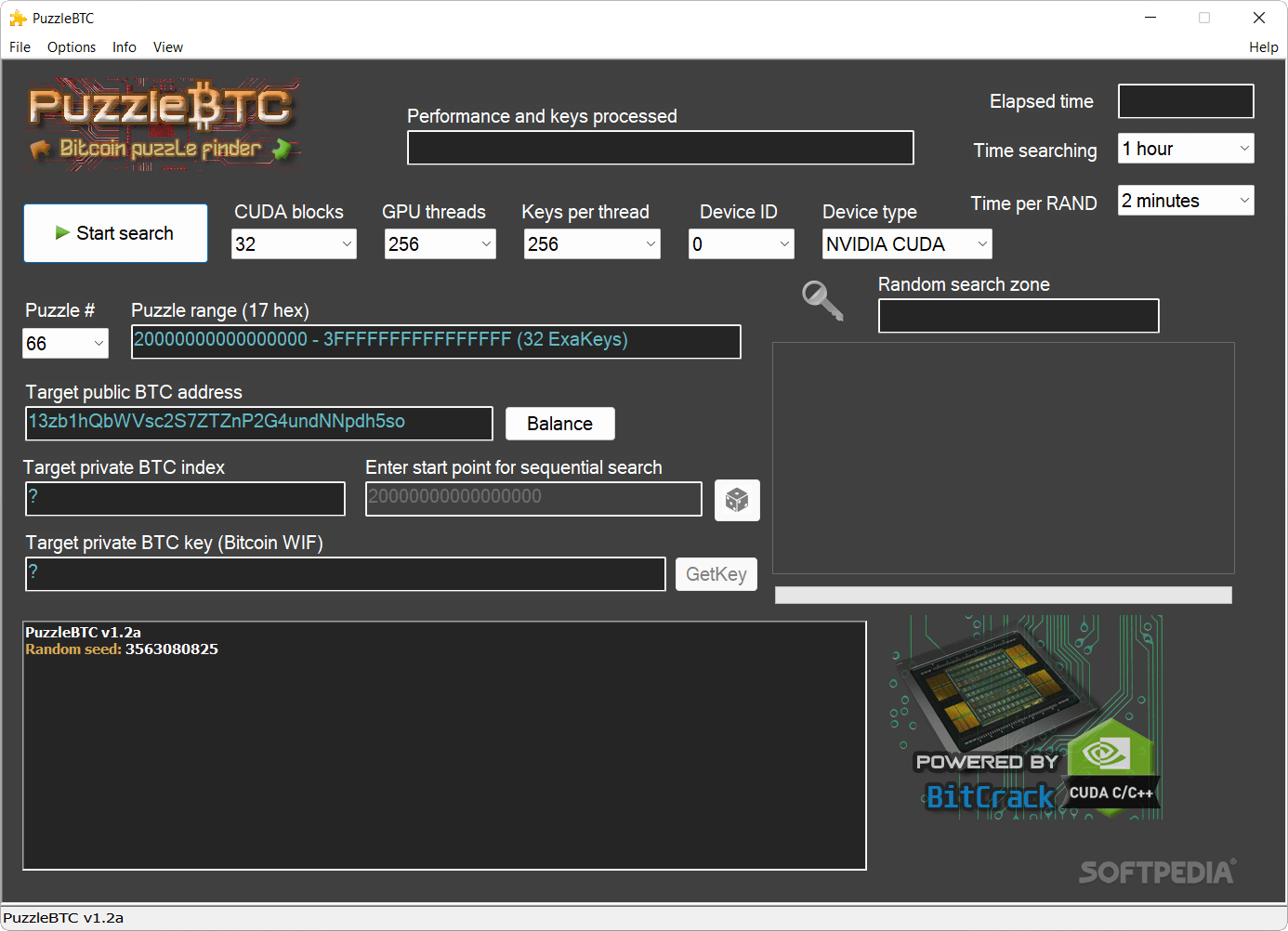The image size is (1288, 931).
Task: Click the large blank panel under Random search zone
Action: pos(1004,458)
